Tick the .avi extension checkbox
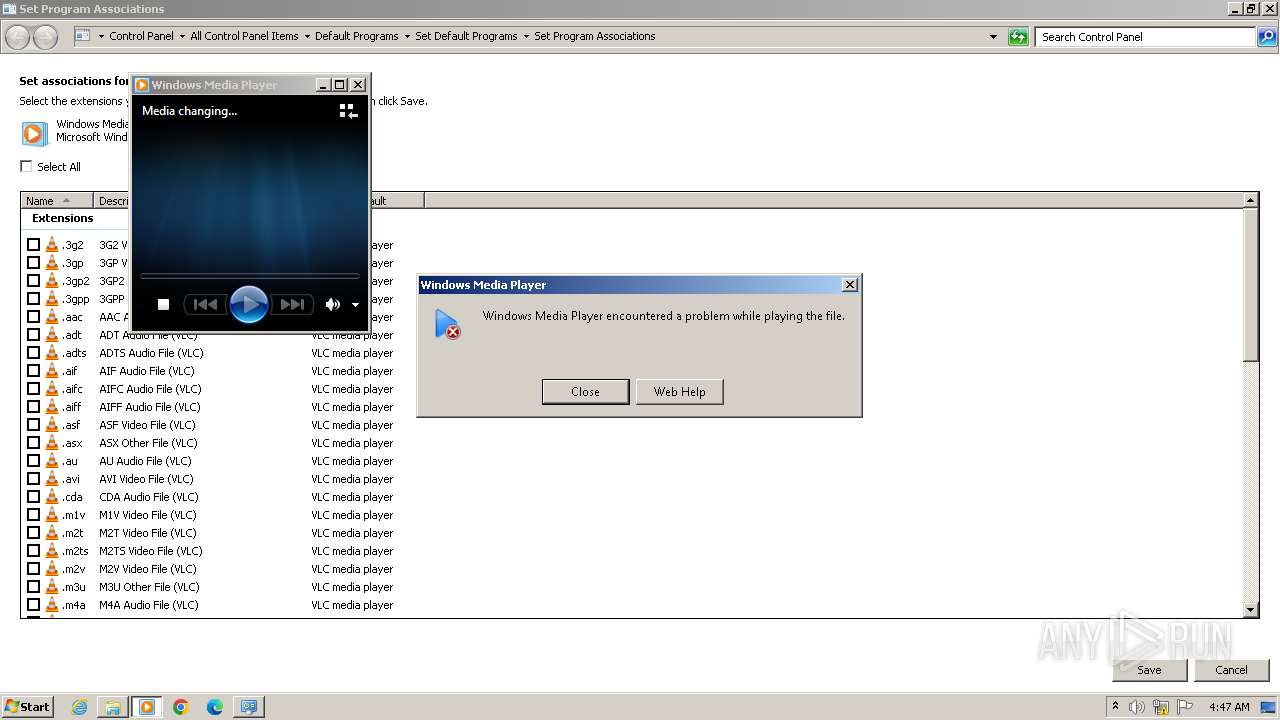The width and height of the screenshot is (1280, 720). (x=33, y=479)
